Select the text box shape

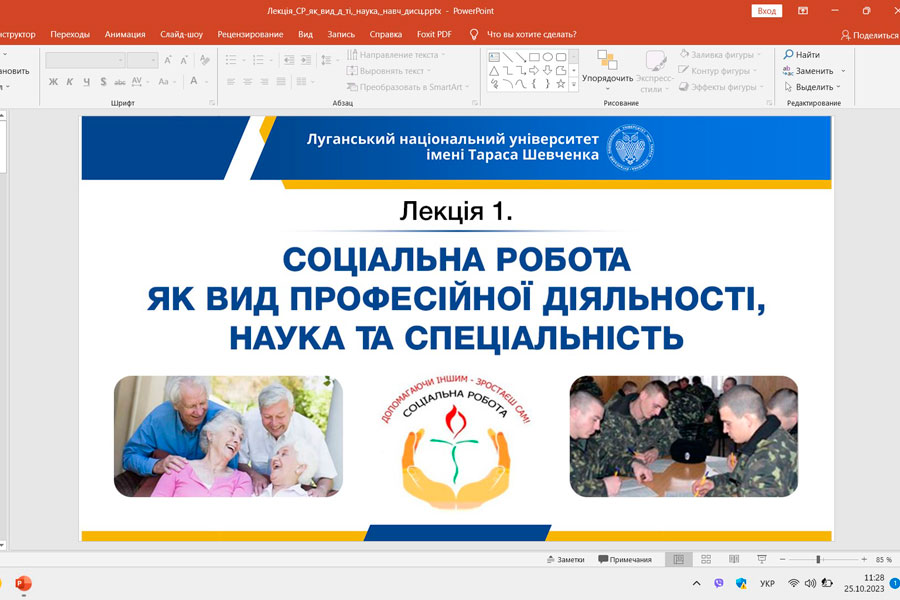coord(494,57)
